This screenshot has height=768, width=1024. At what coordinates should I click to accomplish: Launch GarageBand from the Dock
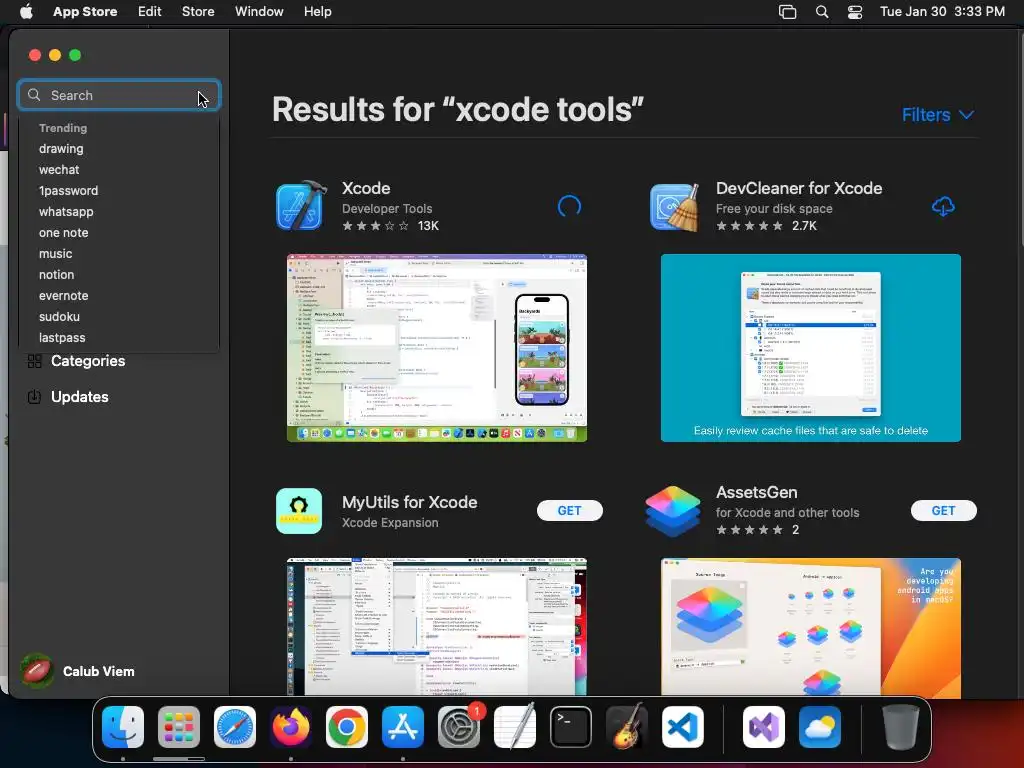click(x=627, y=727)
